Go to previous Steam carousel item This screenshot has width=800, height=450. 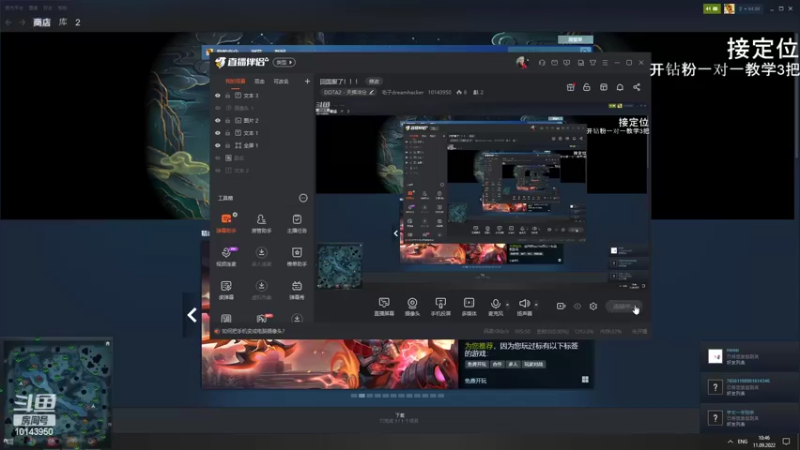pos(192,315)
